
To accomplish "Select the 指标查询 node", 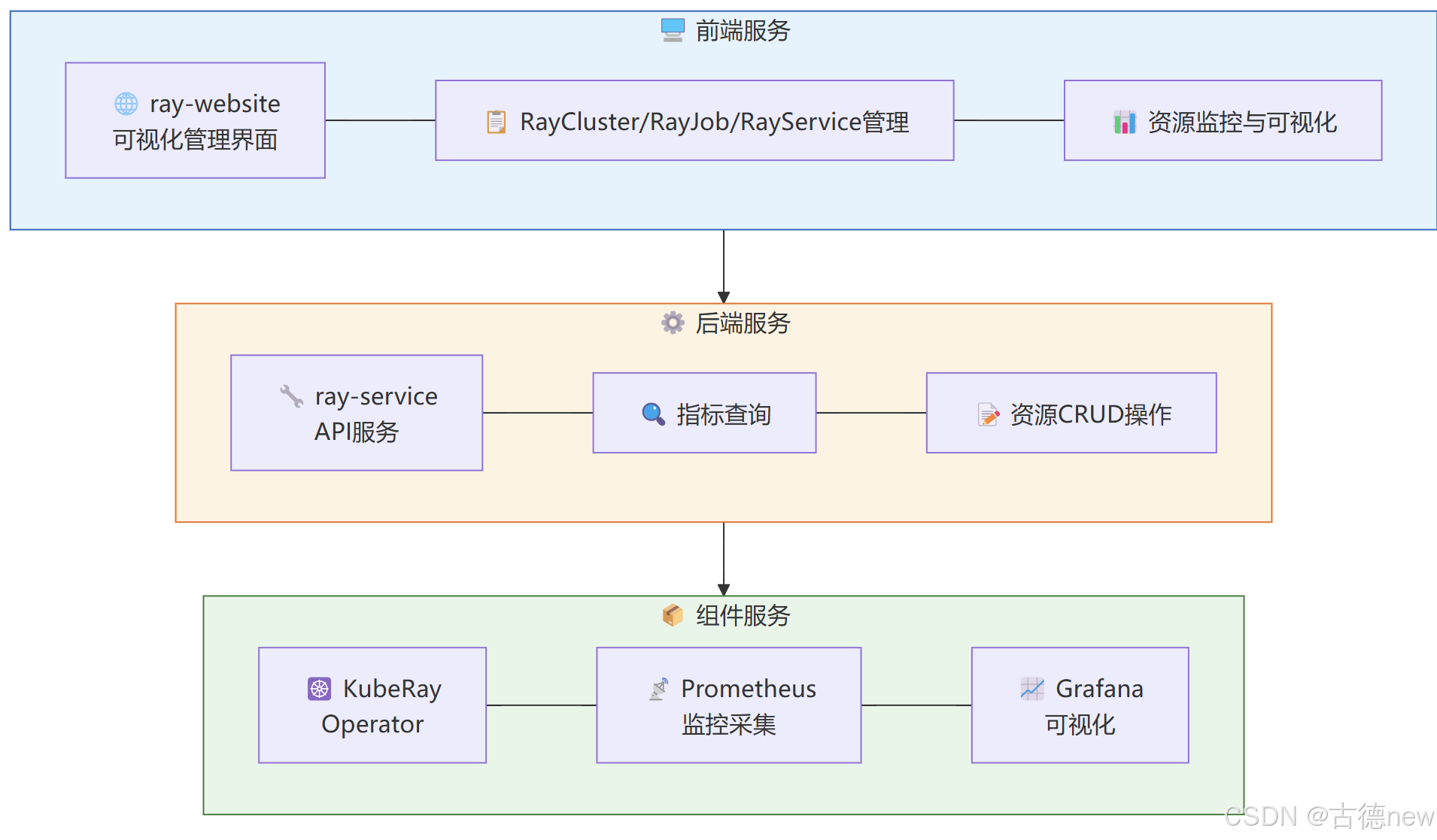I will coord(704,413).
